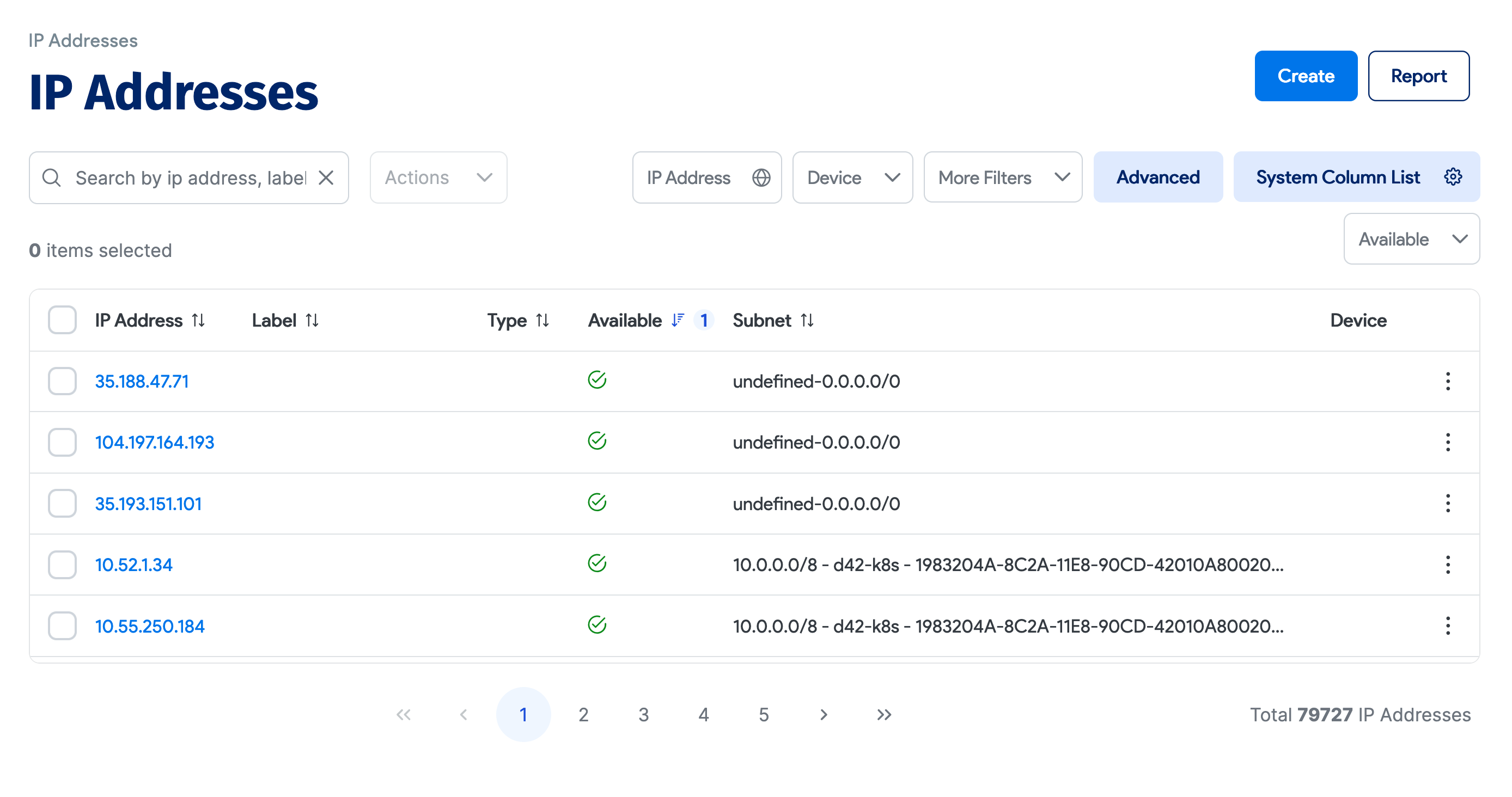The image size is (1512, 797).
Task: Expand the More Filters dropdown
Action: 1002,177
